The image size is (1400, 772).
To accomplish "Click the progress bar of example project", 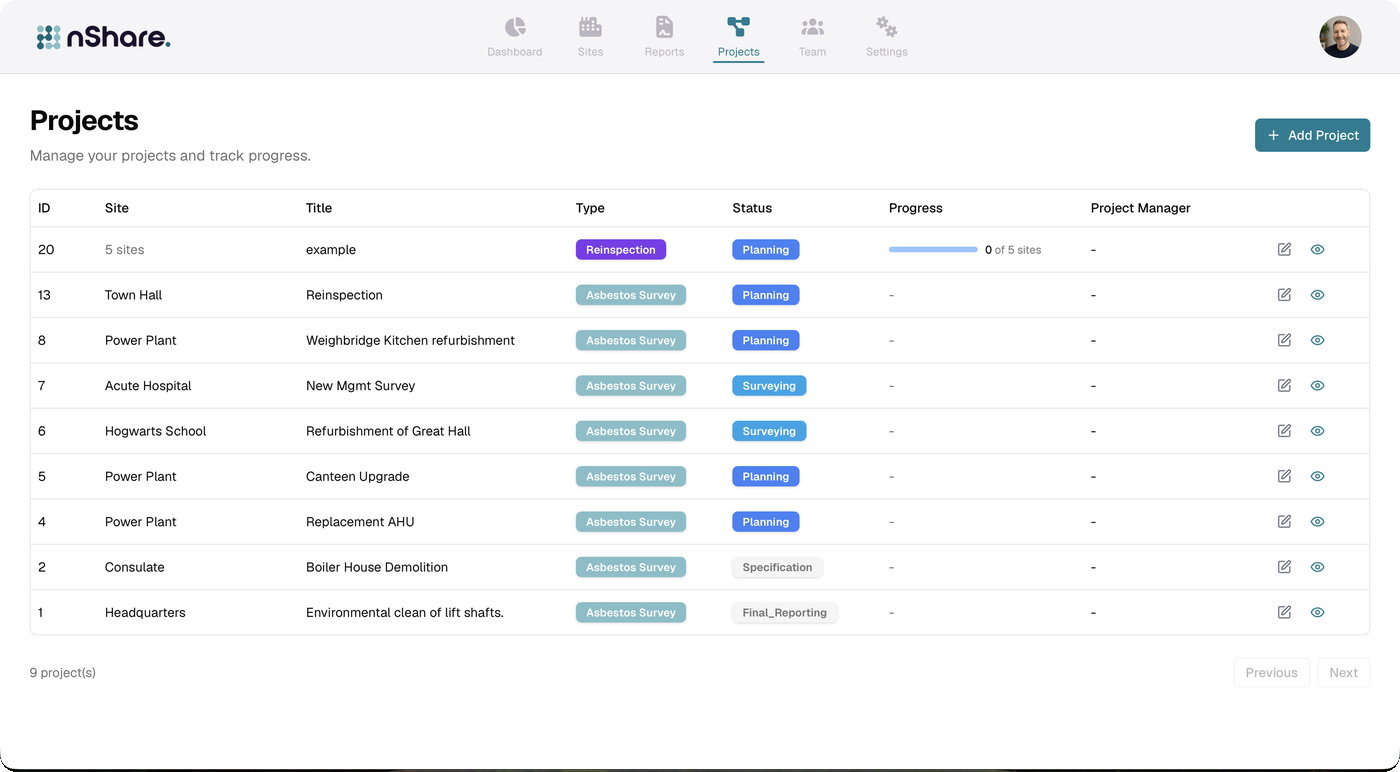I will pyautogui.click(x=933, y=250).
